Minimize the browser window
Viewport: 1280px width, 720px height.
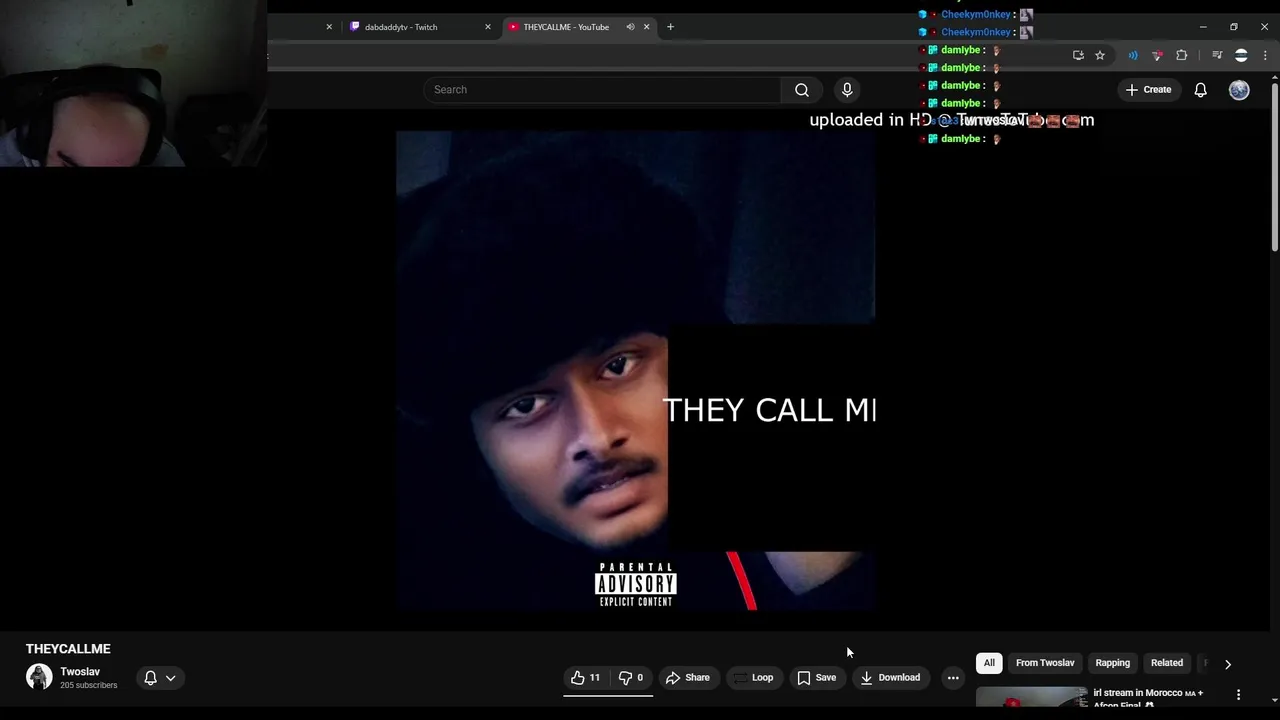point(1203,27)
